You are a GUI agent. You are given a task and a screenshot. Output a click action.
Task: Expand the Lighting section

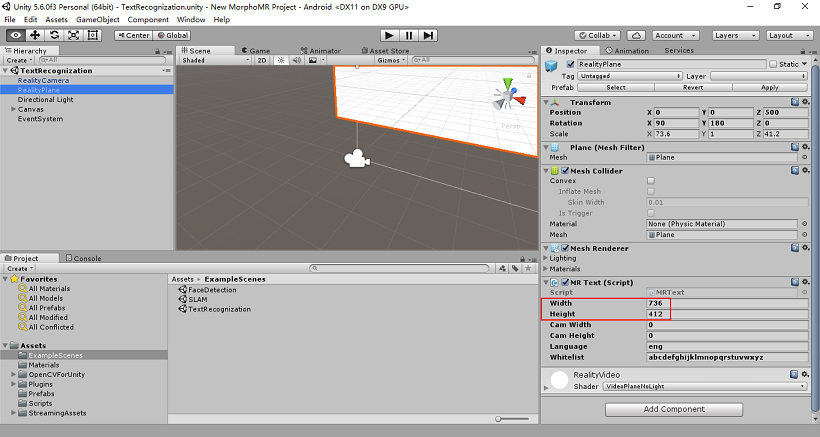click(x=546, y=258)
